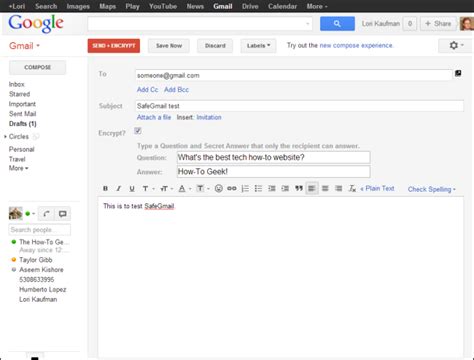Pop out the compose window

(458, 73)
